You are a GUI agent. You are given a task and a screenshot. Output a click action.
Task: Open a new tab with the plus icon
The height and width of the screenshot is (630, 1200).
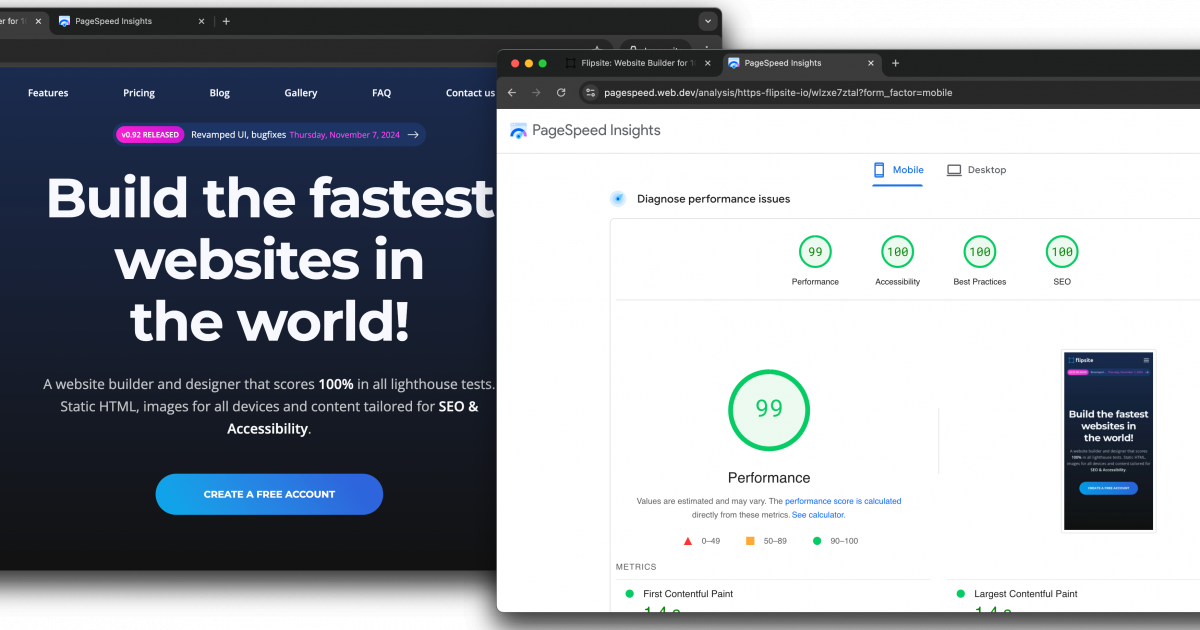pyautogui.click(x=895, y=63)
